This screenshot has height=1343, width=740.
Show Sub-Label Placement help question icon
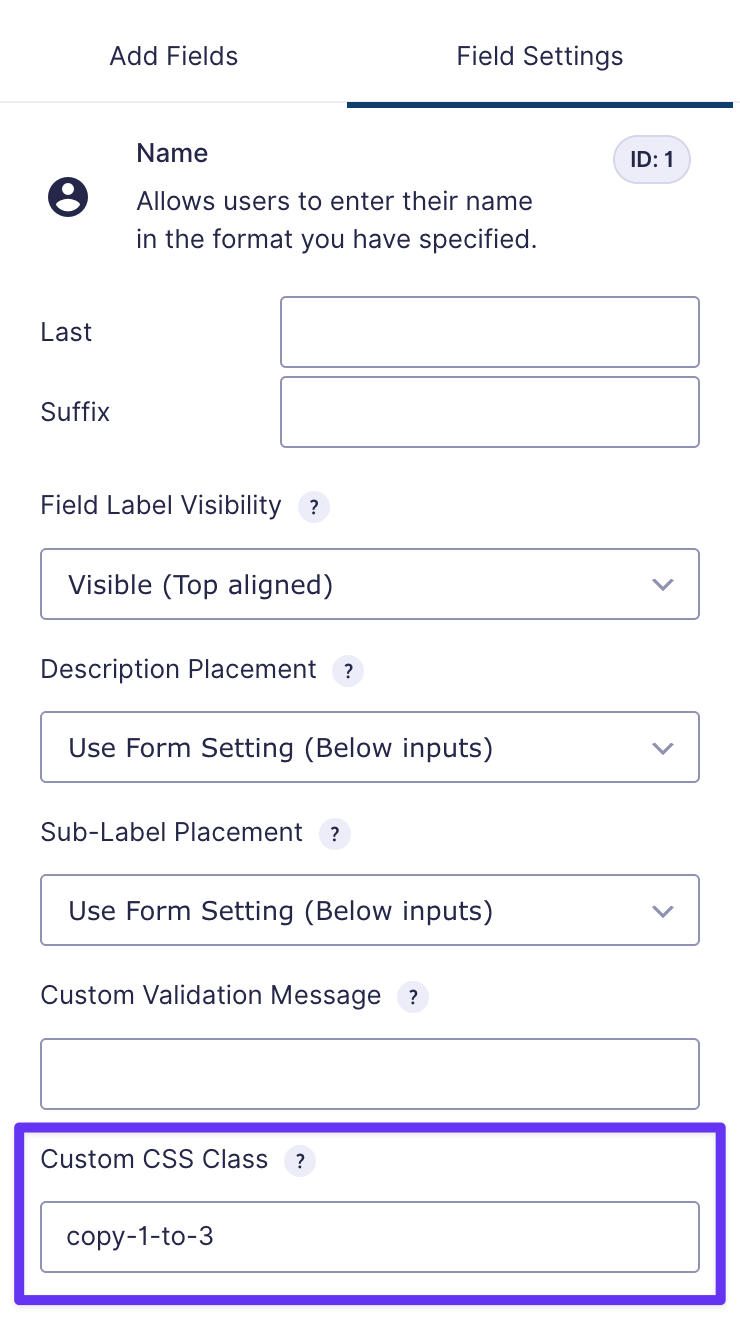[335, 834]
